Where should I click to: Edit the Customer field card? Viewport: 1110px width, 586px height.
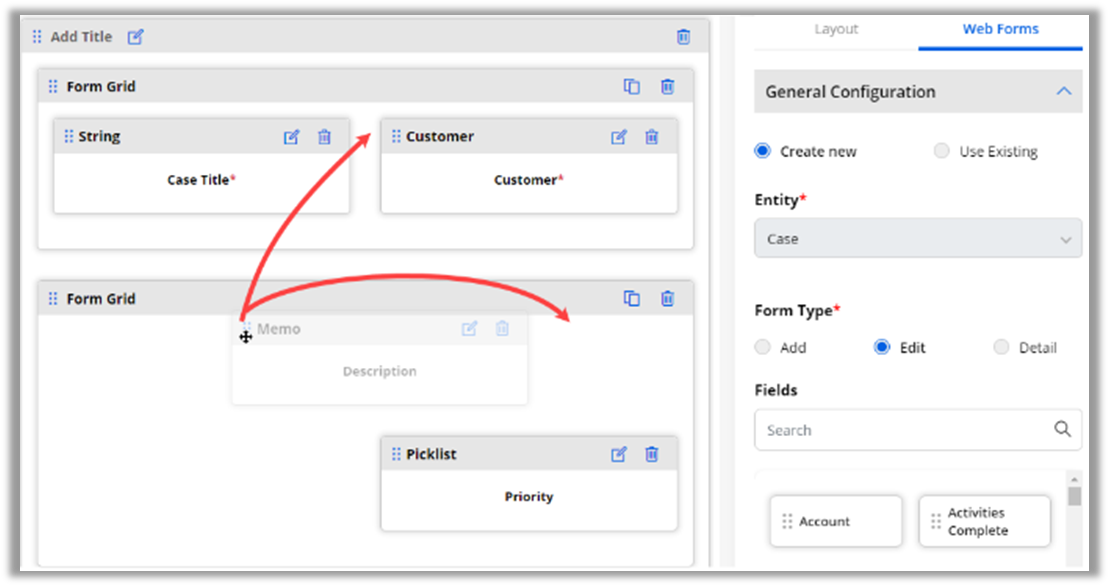tap(619, 137)
